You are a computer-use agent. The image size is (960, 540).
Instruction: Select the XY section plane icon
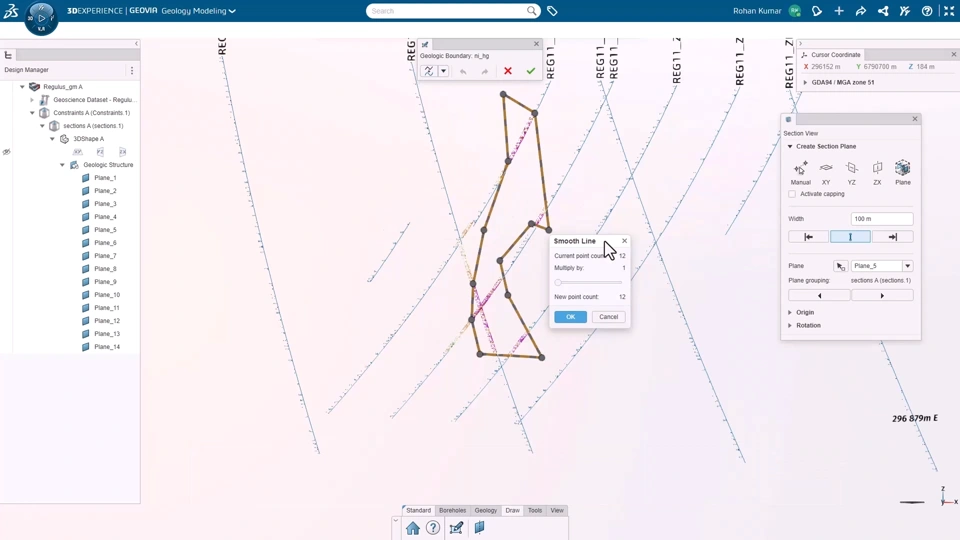[826, 168]
